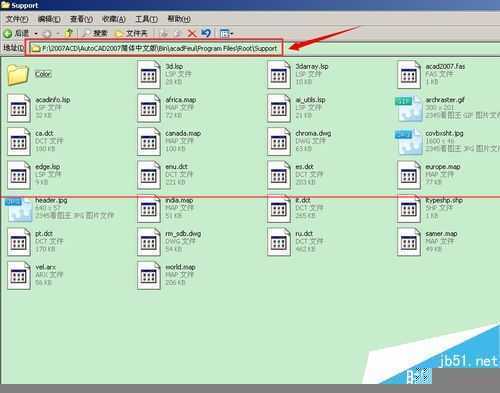This screenshot has height=393, width=500.
Task: Select the it.dct file icon
Action: coord(279,209)
